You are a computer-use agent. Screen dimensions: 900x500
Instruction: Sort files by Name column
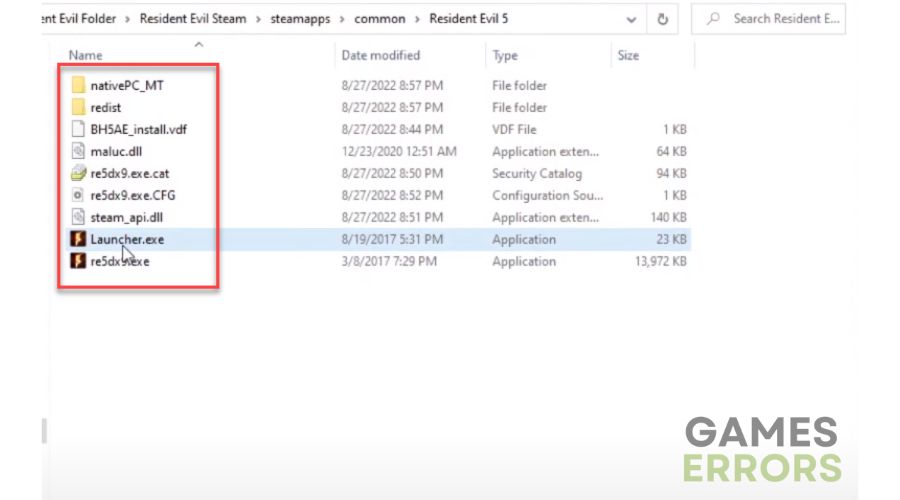[85, 55]
